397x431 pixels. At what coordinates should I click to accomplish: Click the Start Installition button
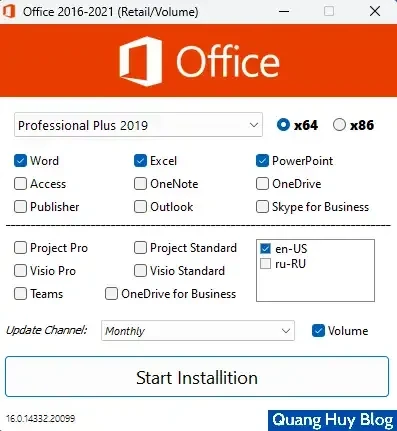[x=197, y=377]
